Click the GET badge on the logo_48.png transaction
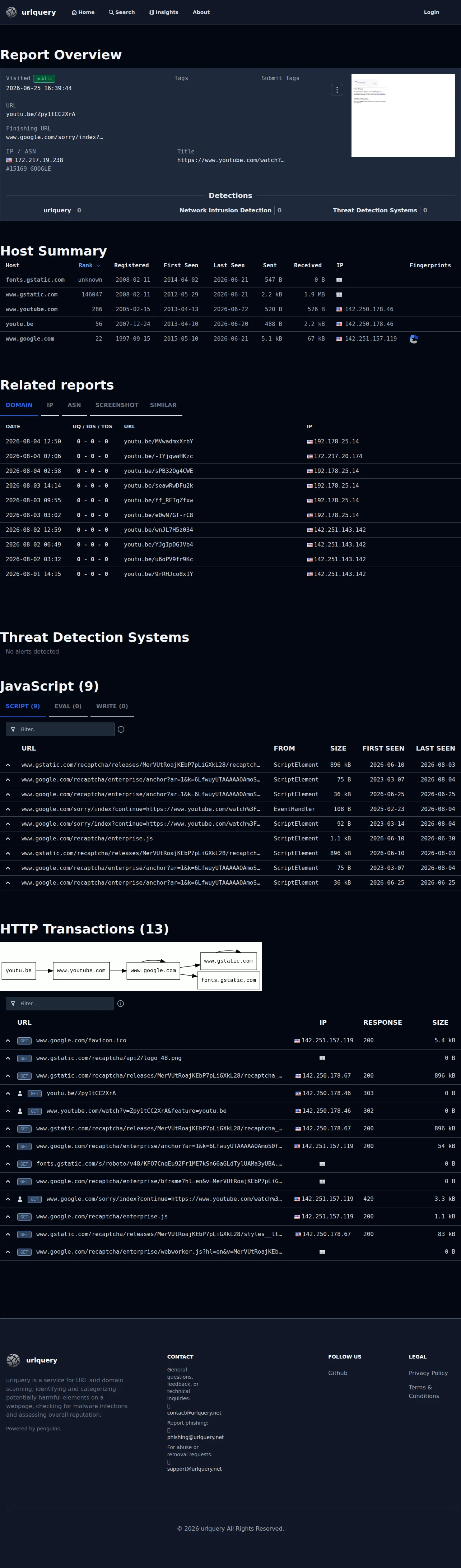461x1568 pixels. (24, 1059)
